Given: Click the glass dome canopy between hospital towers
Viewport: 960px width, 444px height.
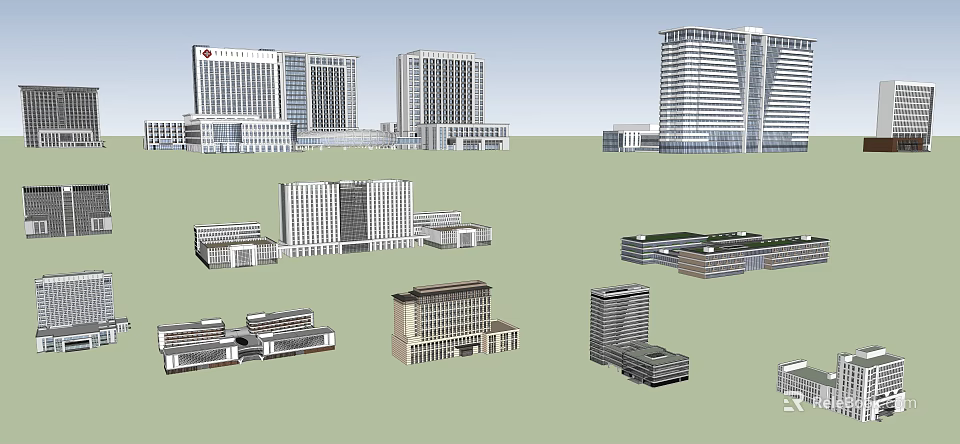Looking at the screenshot, I should point(347,139).
